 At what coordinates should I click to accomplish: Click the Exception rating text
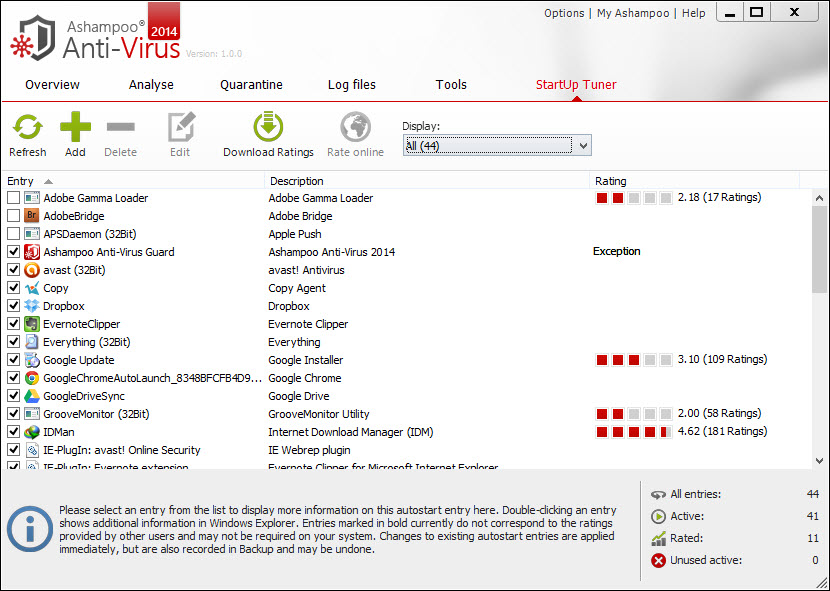(617, 251)
